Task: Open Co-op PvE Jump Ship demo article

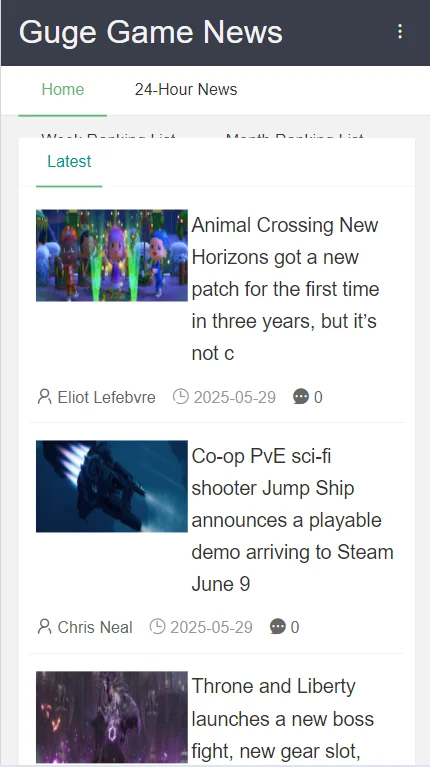Action: coord(292,519)
